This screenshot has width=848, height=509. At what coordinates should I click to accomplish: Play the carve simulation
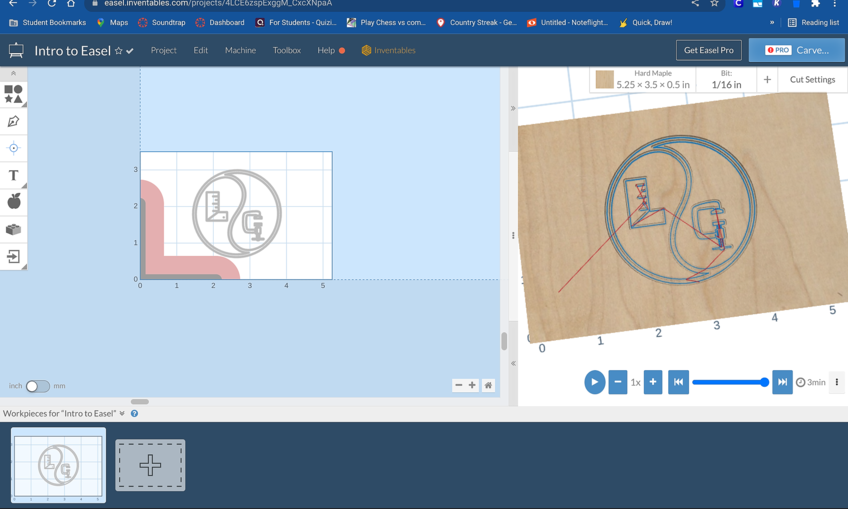coord(594,382)
